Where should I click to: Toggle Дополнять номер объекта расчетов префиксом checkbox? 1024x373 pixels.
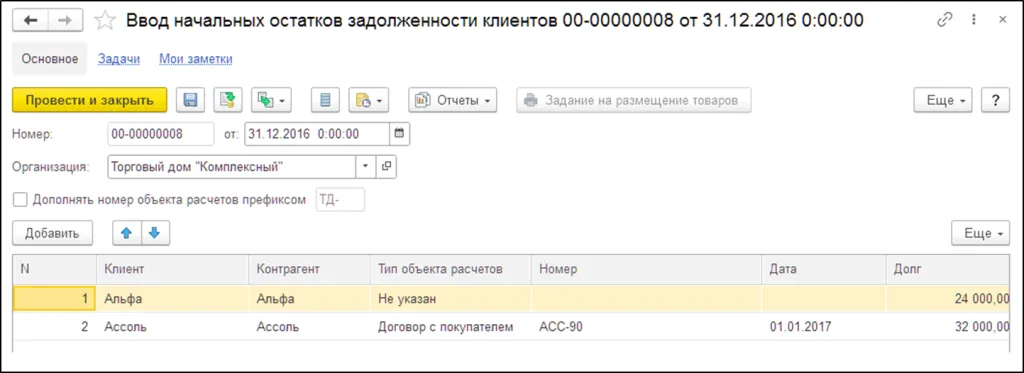click(20, 200)
